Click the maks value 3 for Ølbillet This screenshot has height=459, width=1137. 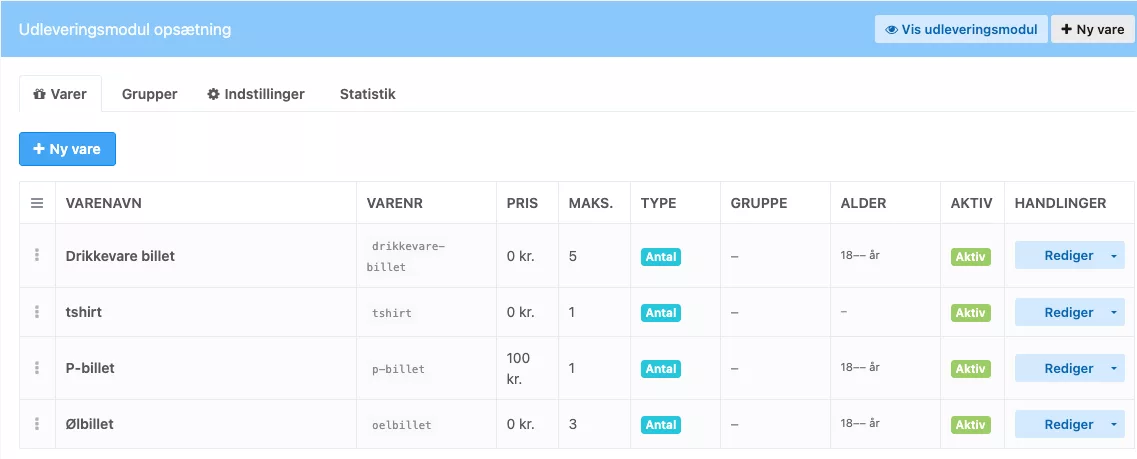pos(573,424)
